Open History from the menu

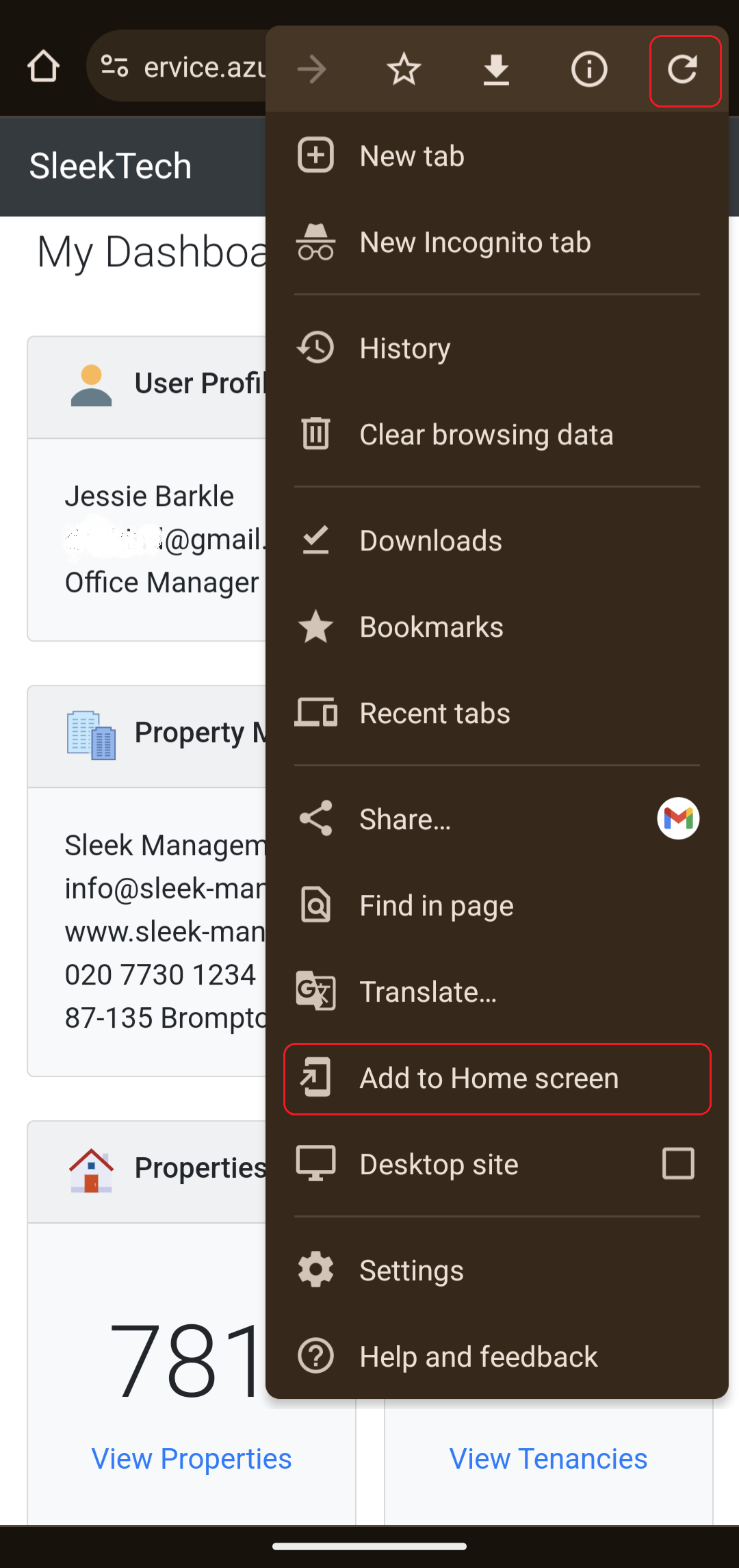click(497, 348)
